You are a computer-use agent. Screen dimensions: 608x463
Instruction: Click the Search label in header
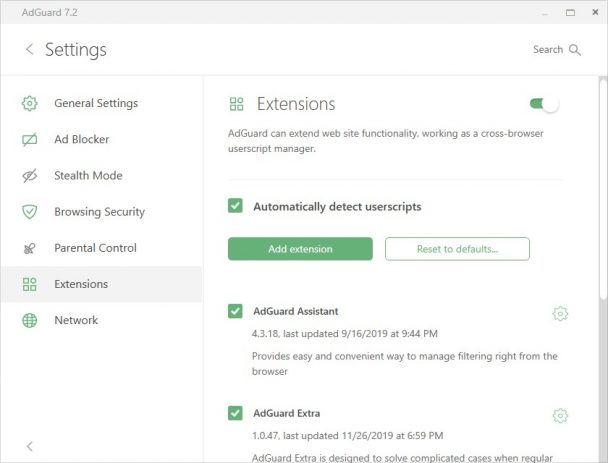click(x=548, y=50)
